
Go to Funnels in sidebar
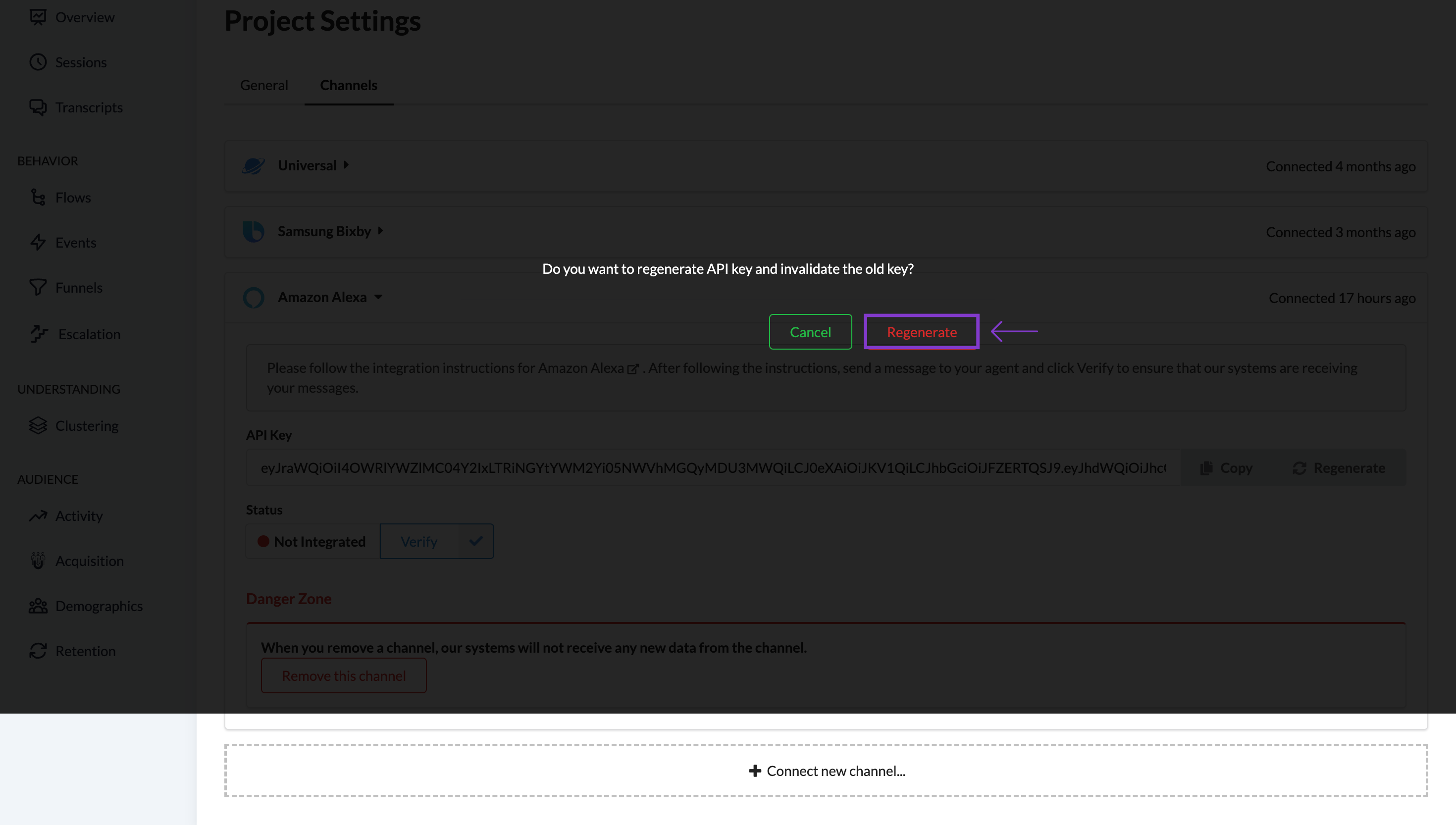click(79, 287)
